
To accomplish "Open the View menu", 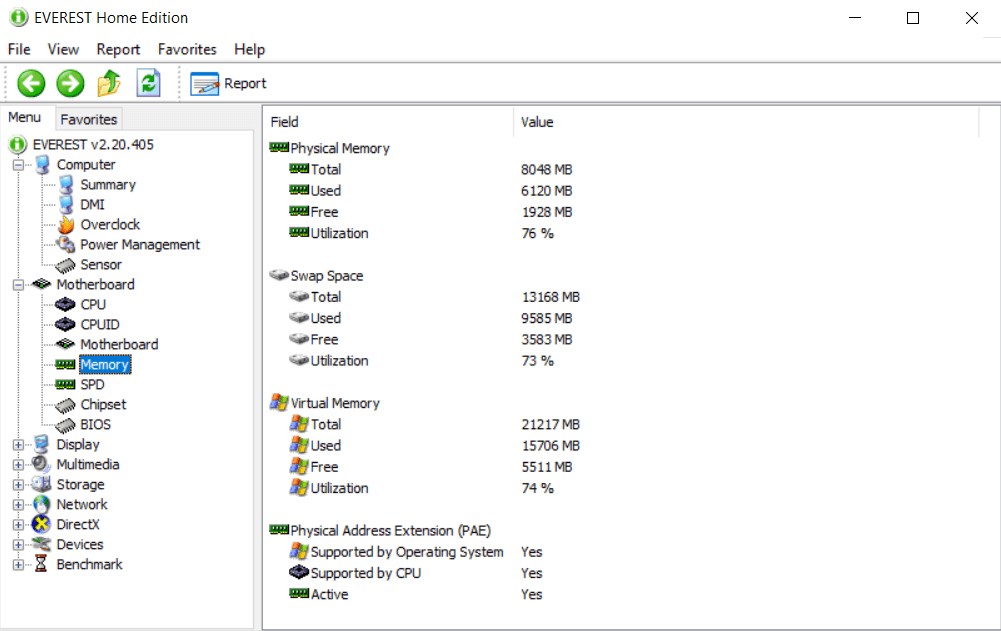I will (x=63, y=49).
